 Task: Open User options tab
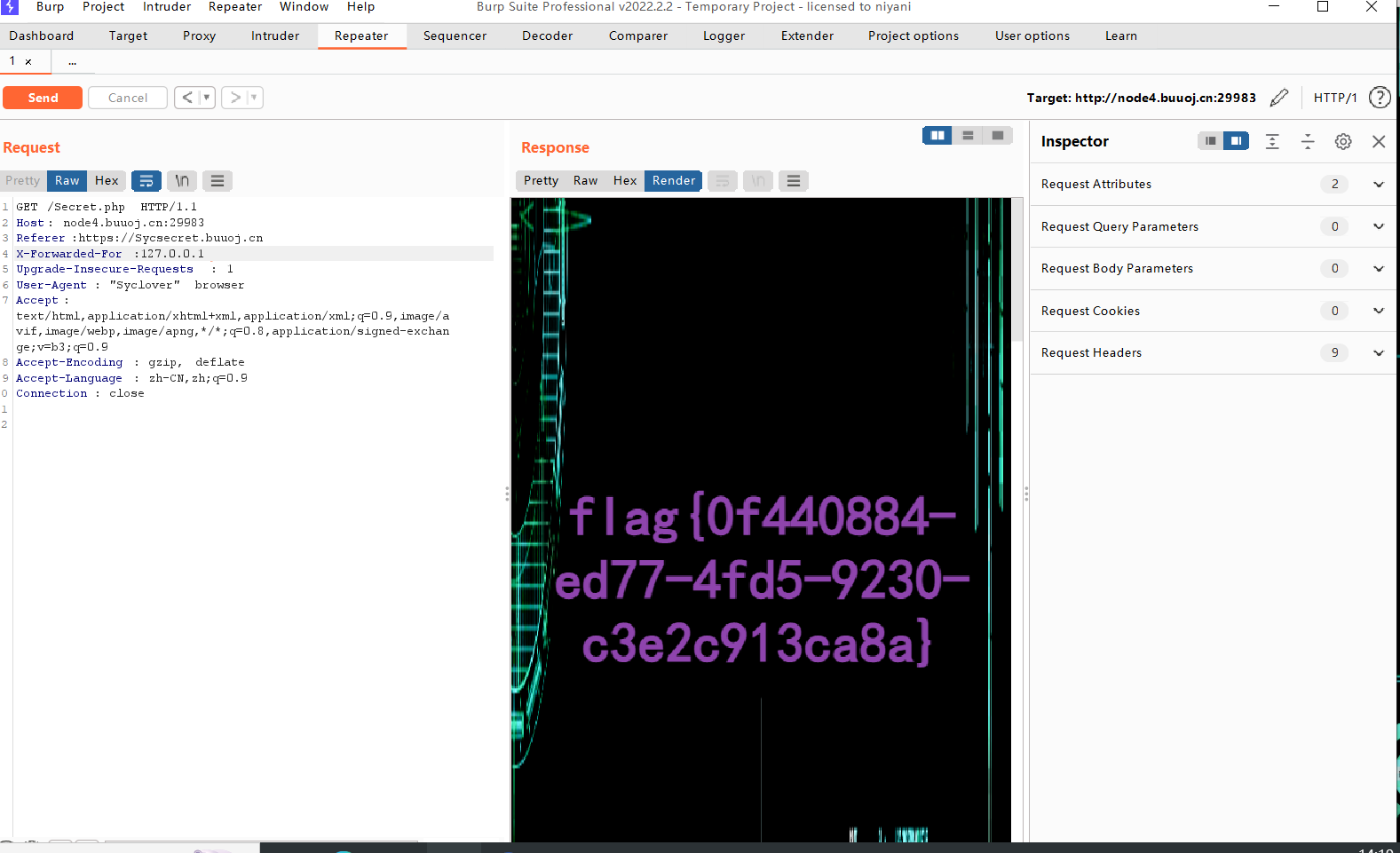click(x=1032, y=36)
